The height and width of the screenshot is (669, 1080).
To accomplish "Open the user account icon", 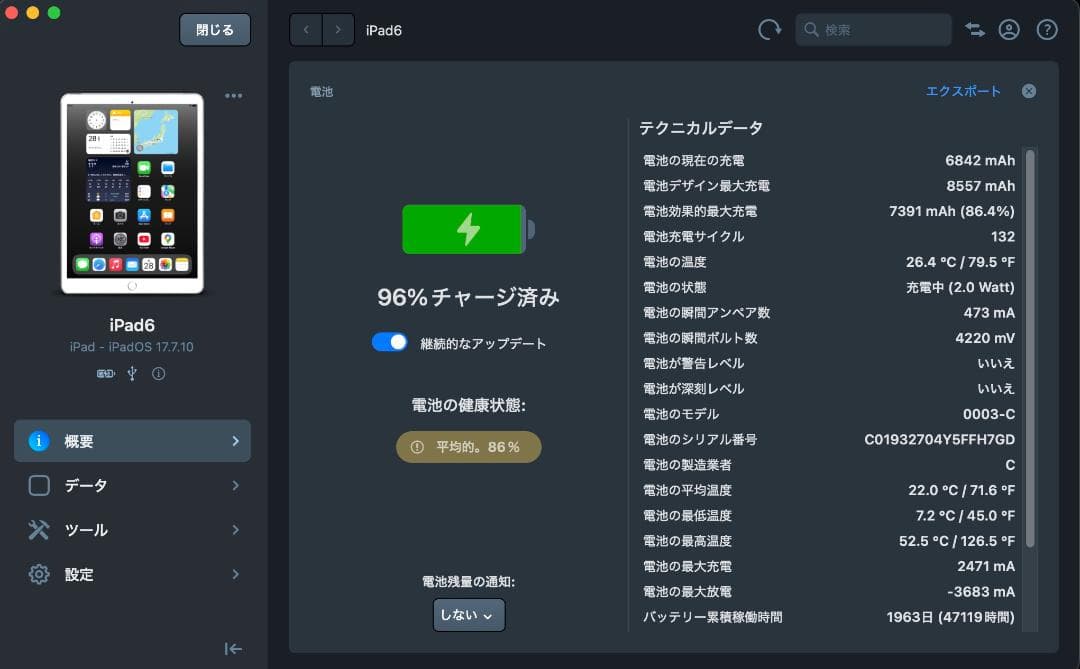I will click(1009, 30).
